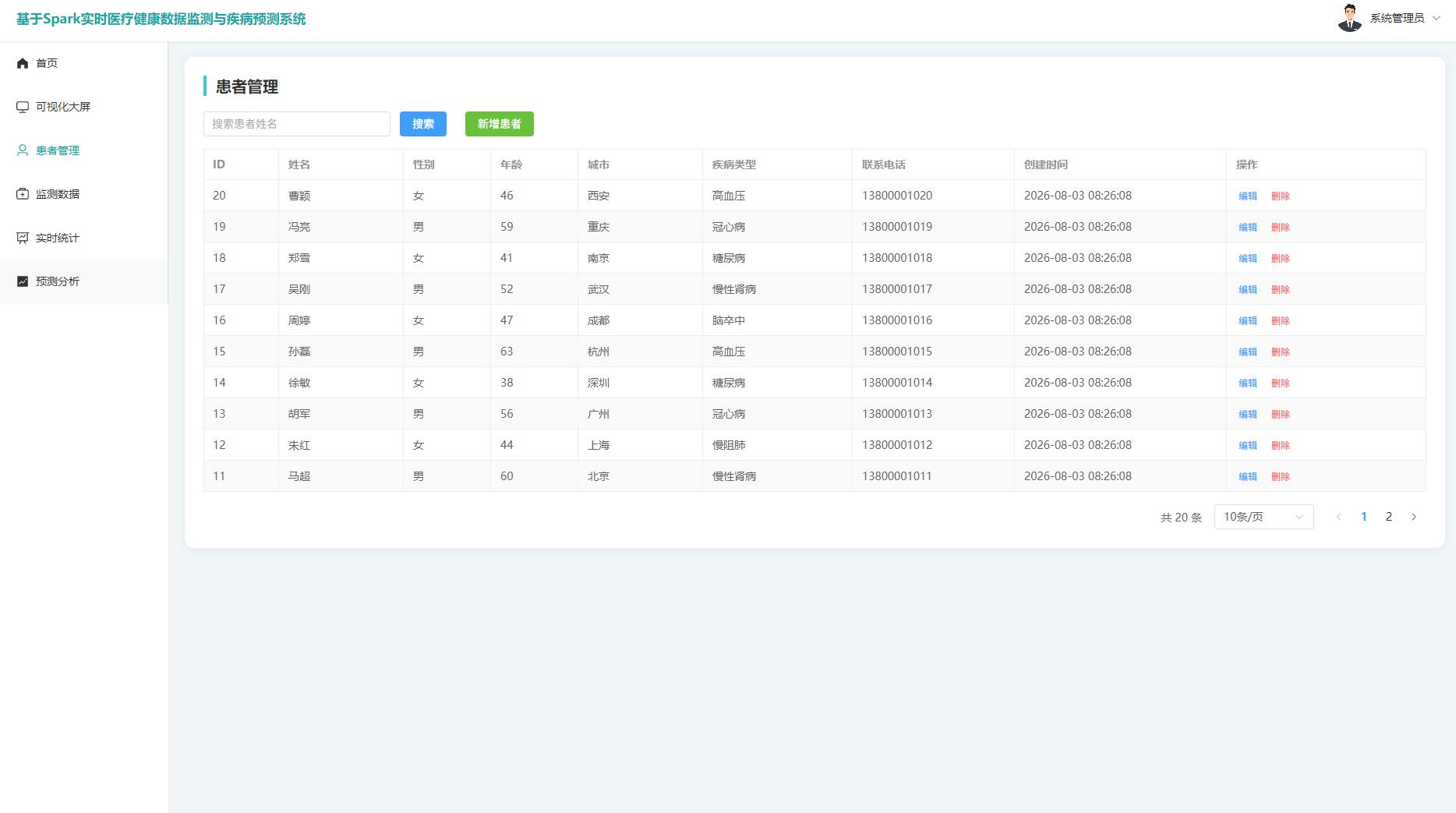
Task: Delete patient 冯亮 record
Action: click(1281, 228)
